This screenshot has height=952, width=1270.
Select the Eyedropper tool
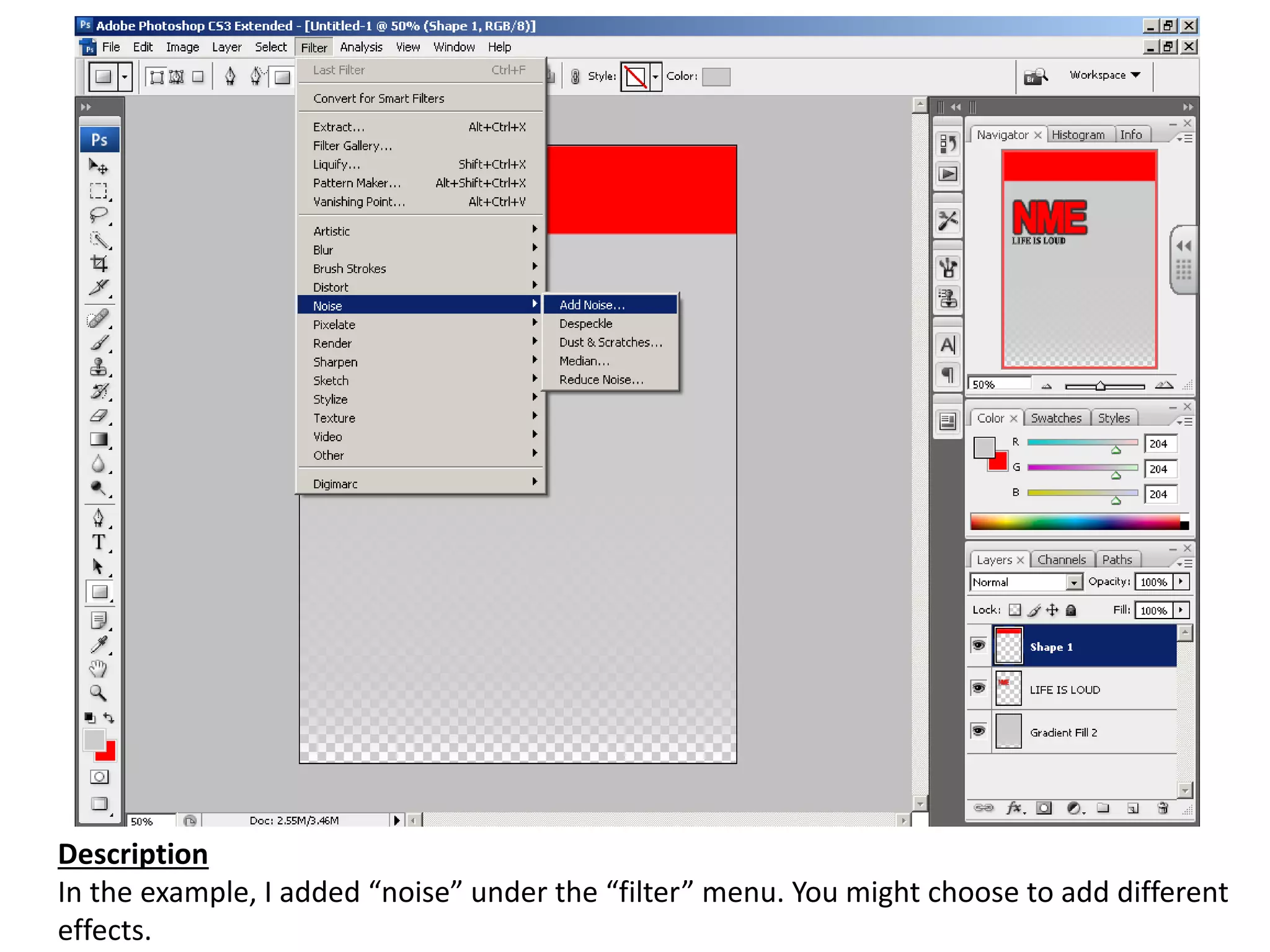click(98, 644)
